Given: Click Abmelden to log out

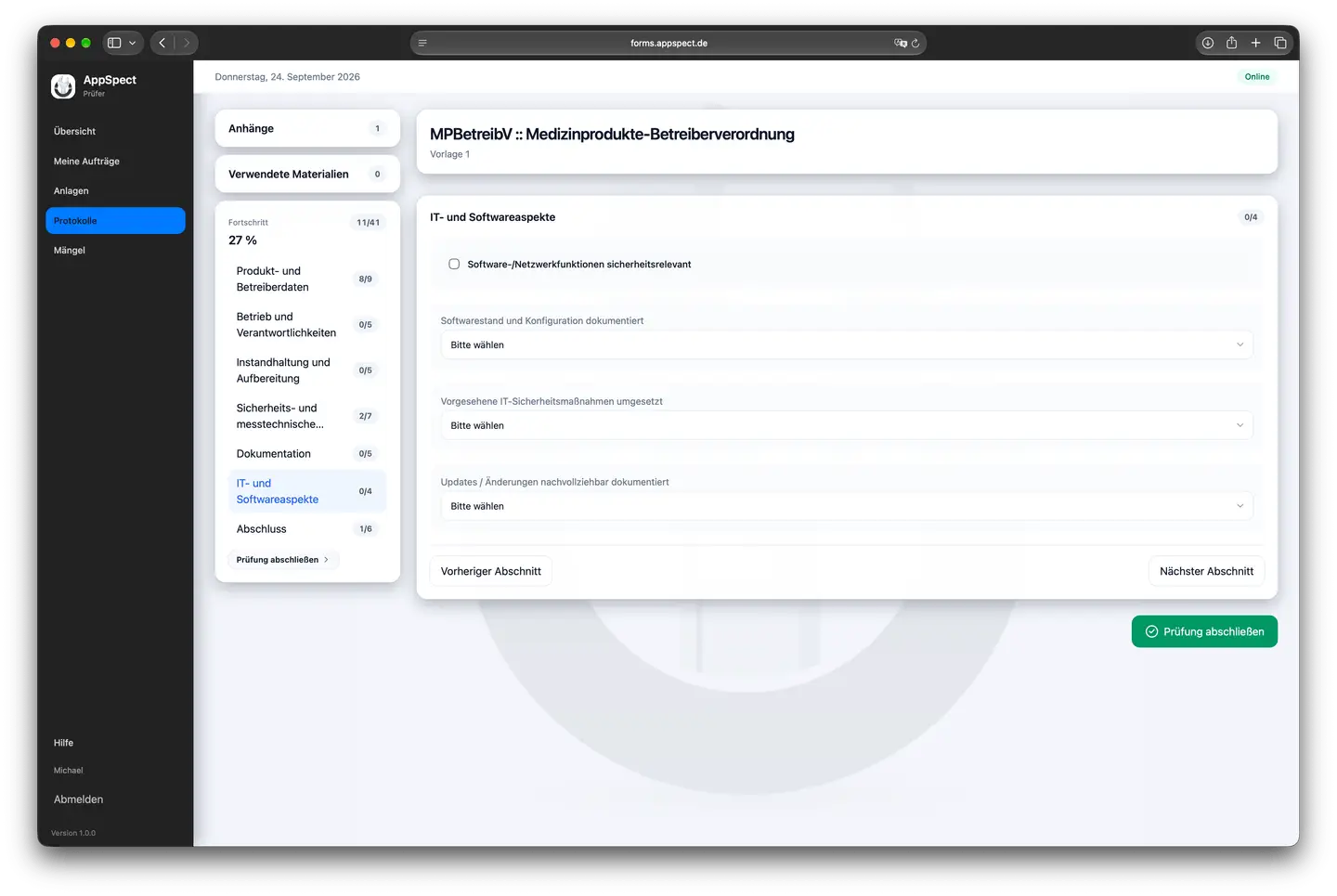Looking at the screenshot, I should (79, 799).
